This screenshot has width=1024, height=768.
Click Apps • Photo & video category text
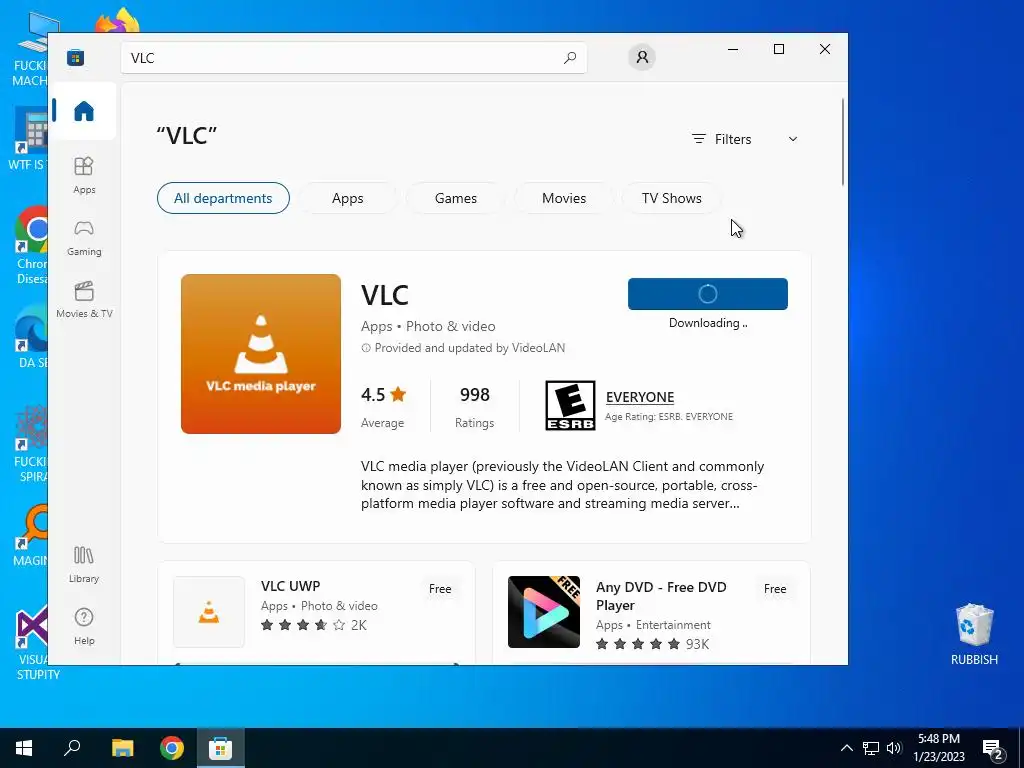click(428, 326)
